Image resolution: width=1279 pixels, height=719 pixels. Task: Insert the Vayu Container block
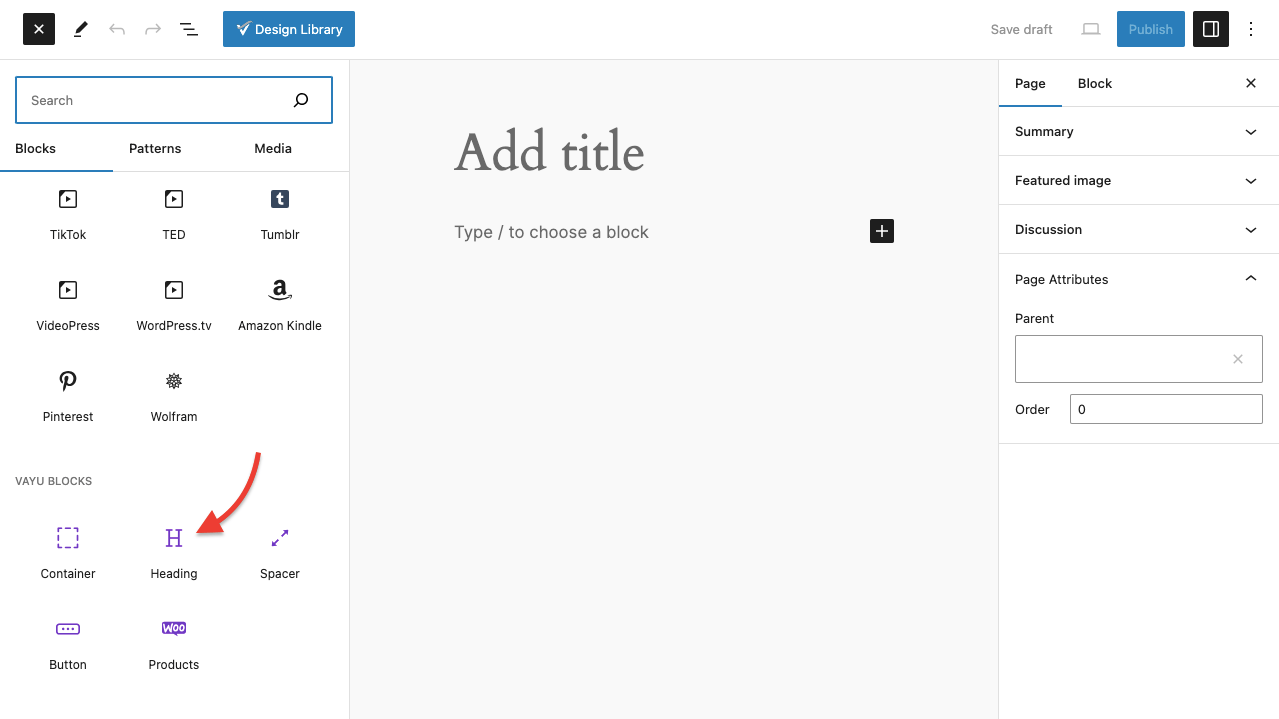coord(68,551)
